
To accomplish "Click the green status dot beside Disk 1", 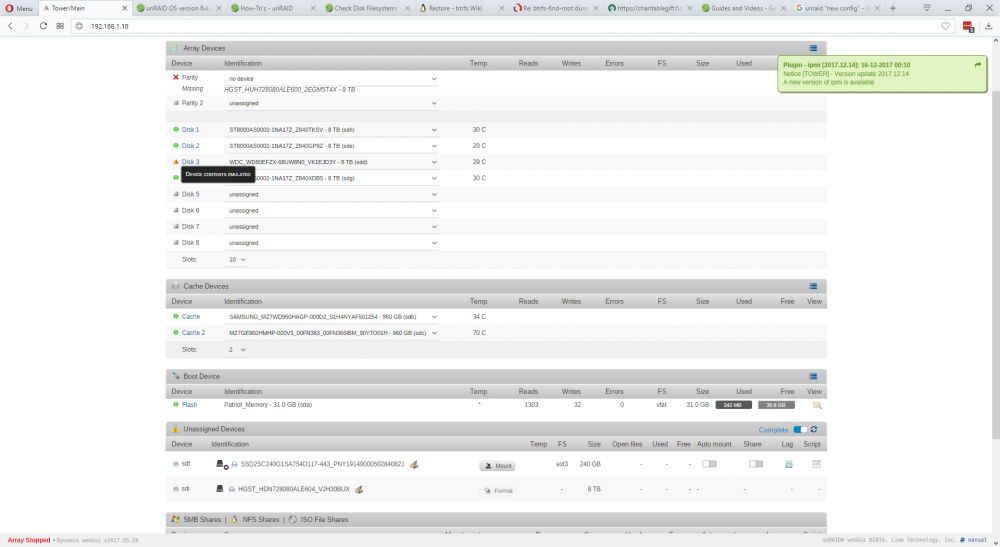I will 176,129.
